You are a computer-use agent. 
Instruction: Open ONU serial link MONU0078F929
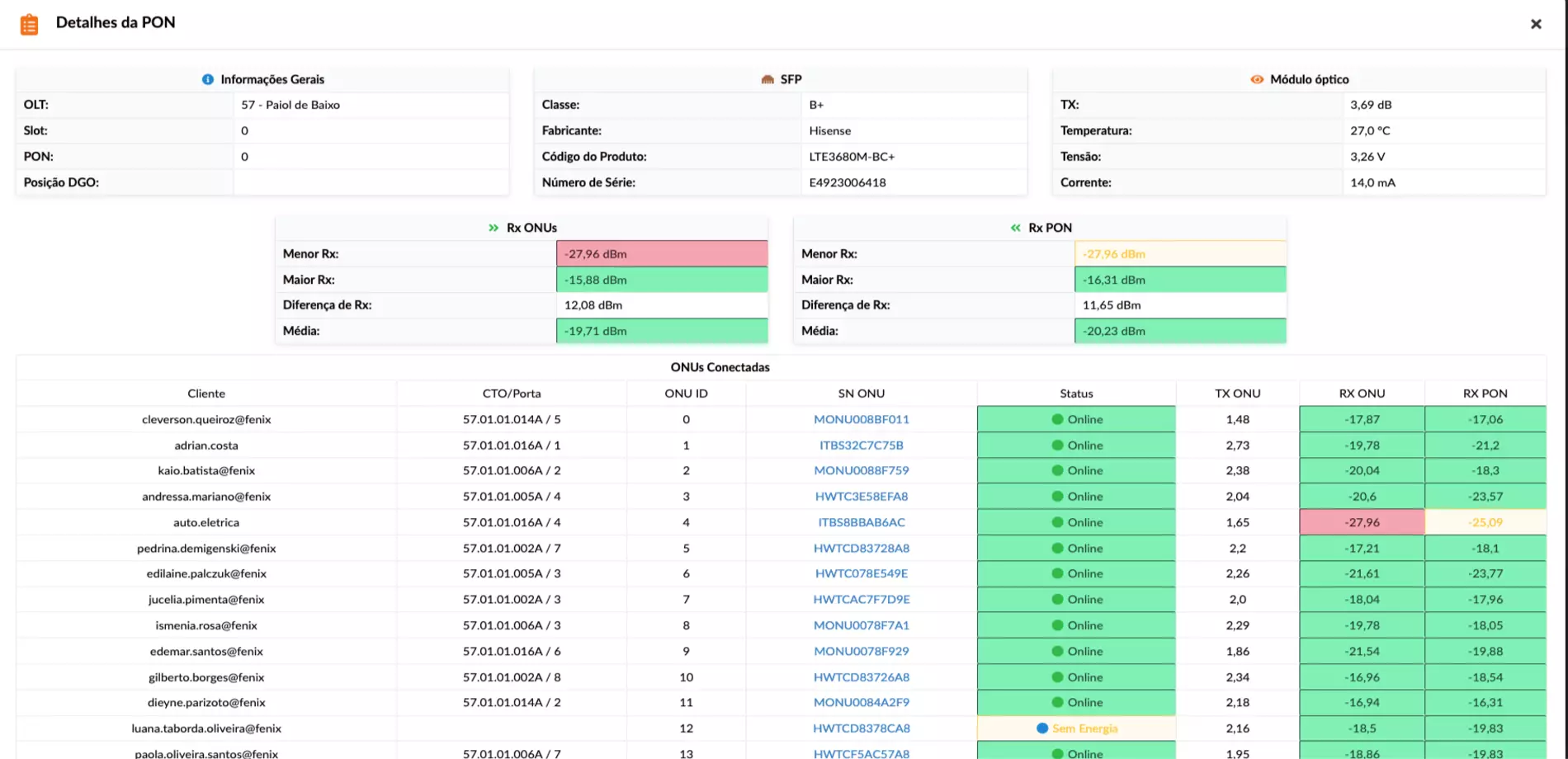862,651
